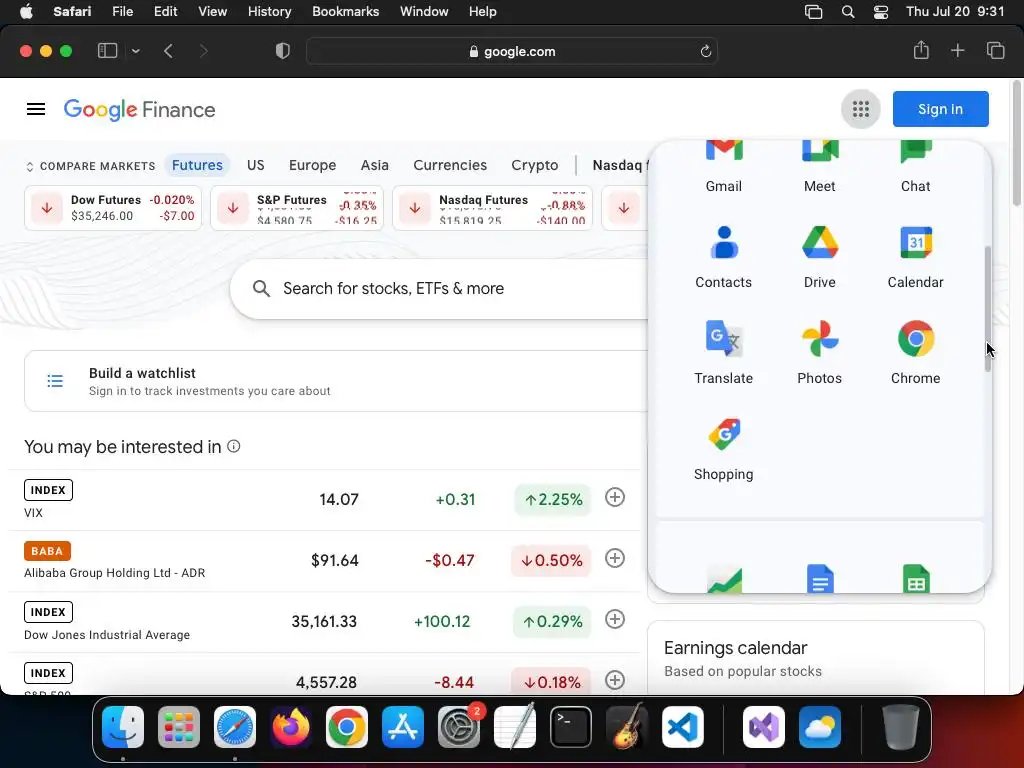Screen dimensions: 1024x768
Task: Open Shopping from the apps grid
Action: (724, 449)
